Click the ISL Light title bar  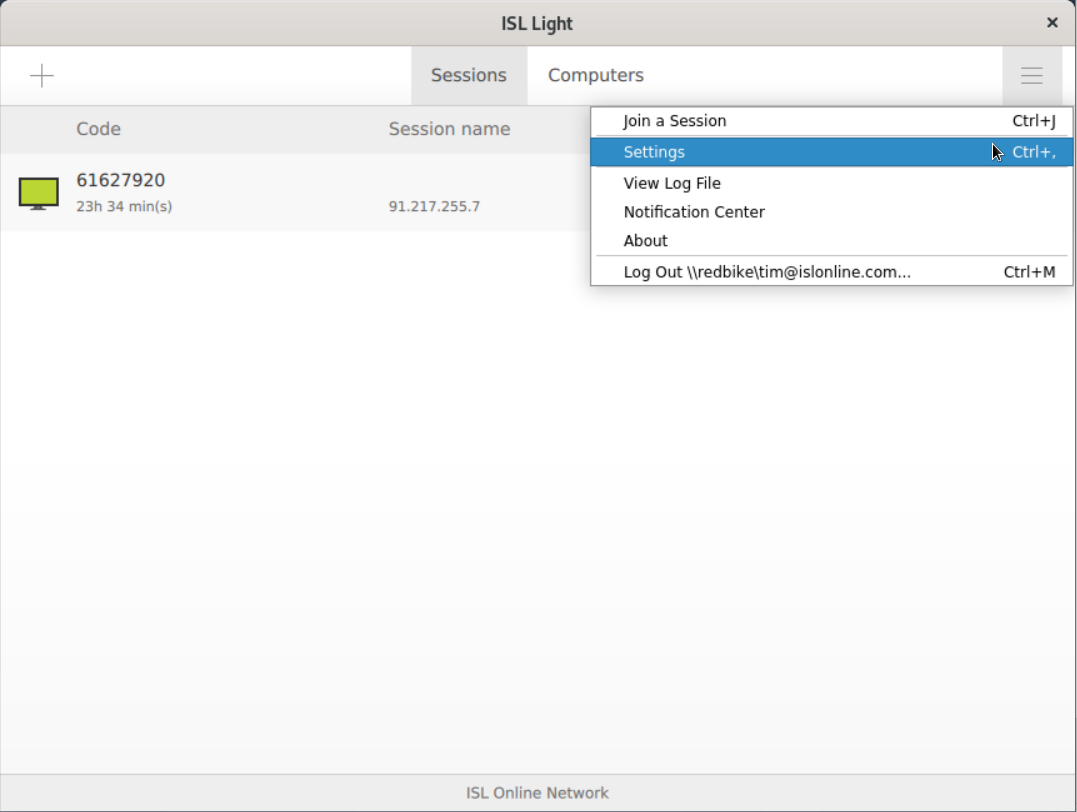tap(538, 22)
